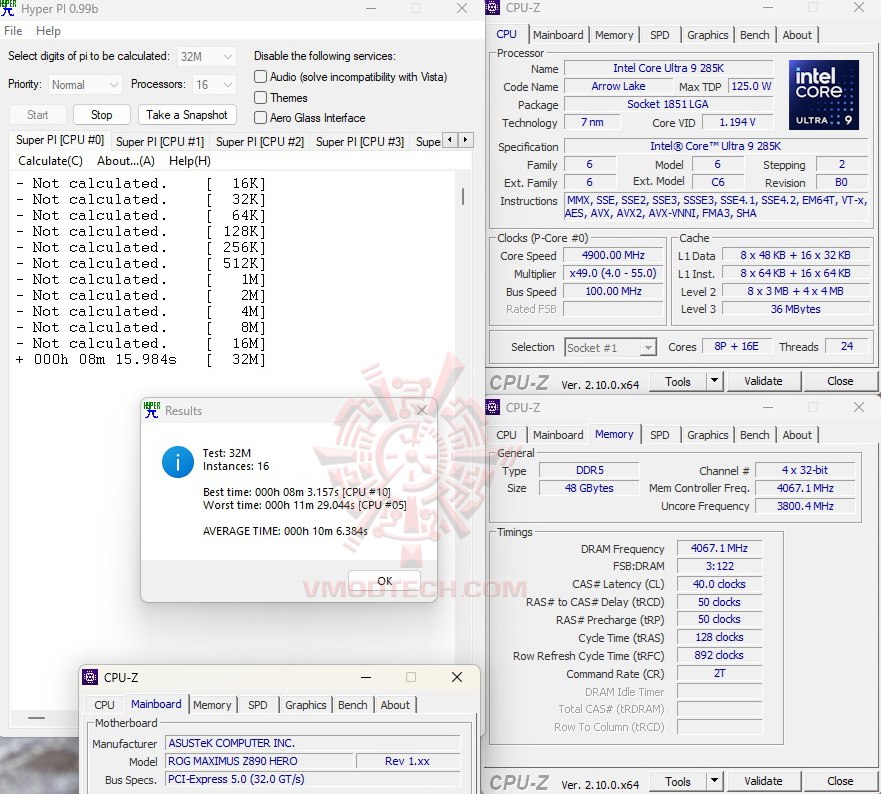This screenshot has width=881, height=794.
Task: Click Validate in top CPU-Z window
Action: point(763,380)
